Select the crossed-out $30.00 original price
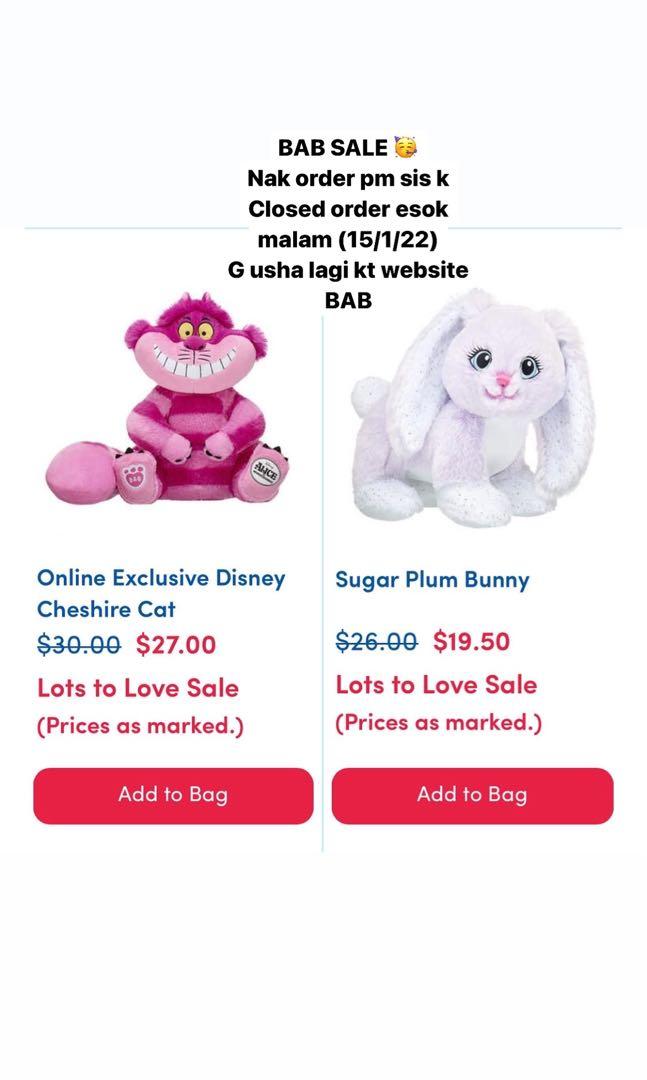Image resolution: width=647 pixels, height=1080 pixels. coord(79,645)
